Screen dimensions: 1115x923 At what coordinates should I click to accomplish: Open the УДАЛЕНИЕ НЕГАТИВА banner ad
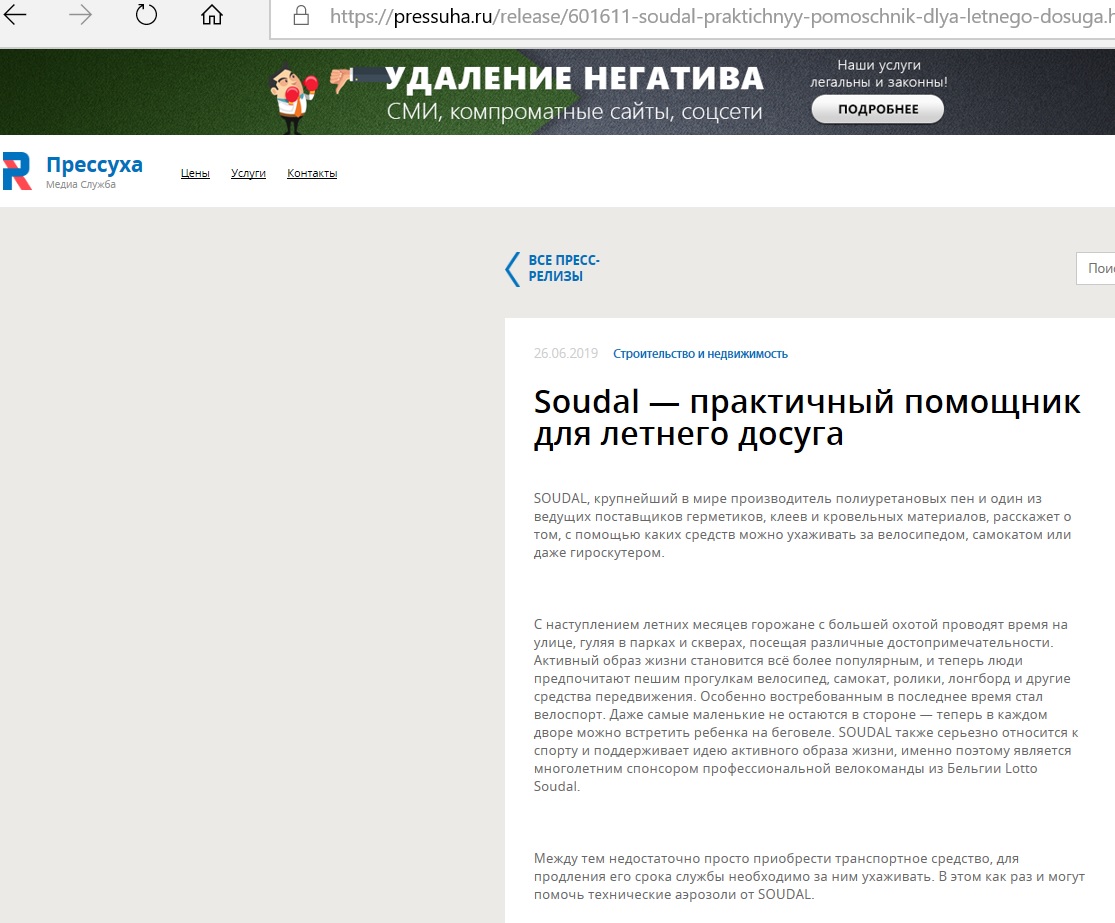point(558,92)
